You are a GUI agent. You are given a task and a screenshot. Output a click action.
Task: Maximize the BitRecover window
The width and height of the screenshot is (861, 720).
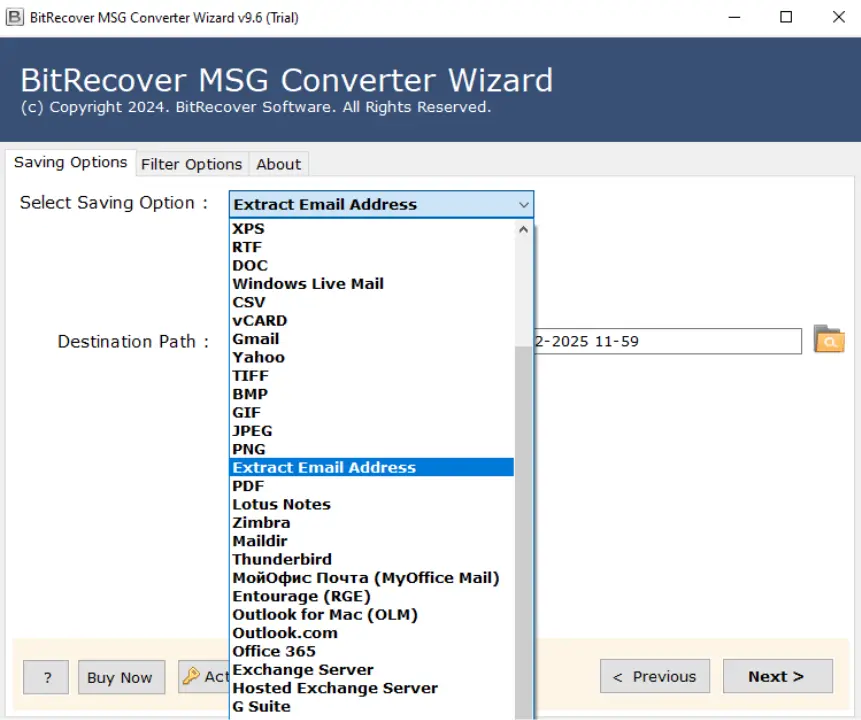point(786,17)
